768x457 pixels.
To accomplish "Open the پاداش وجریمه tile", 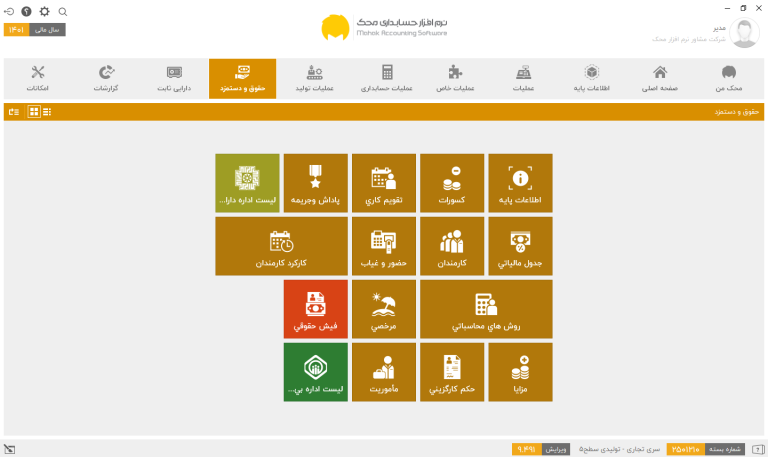I will (315, 183).
